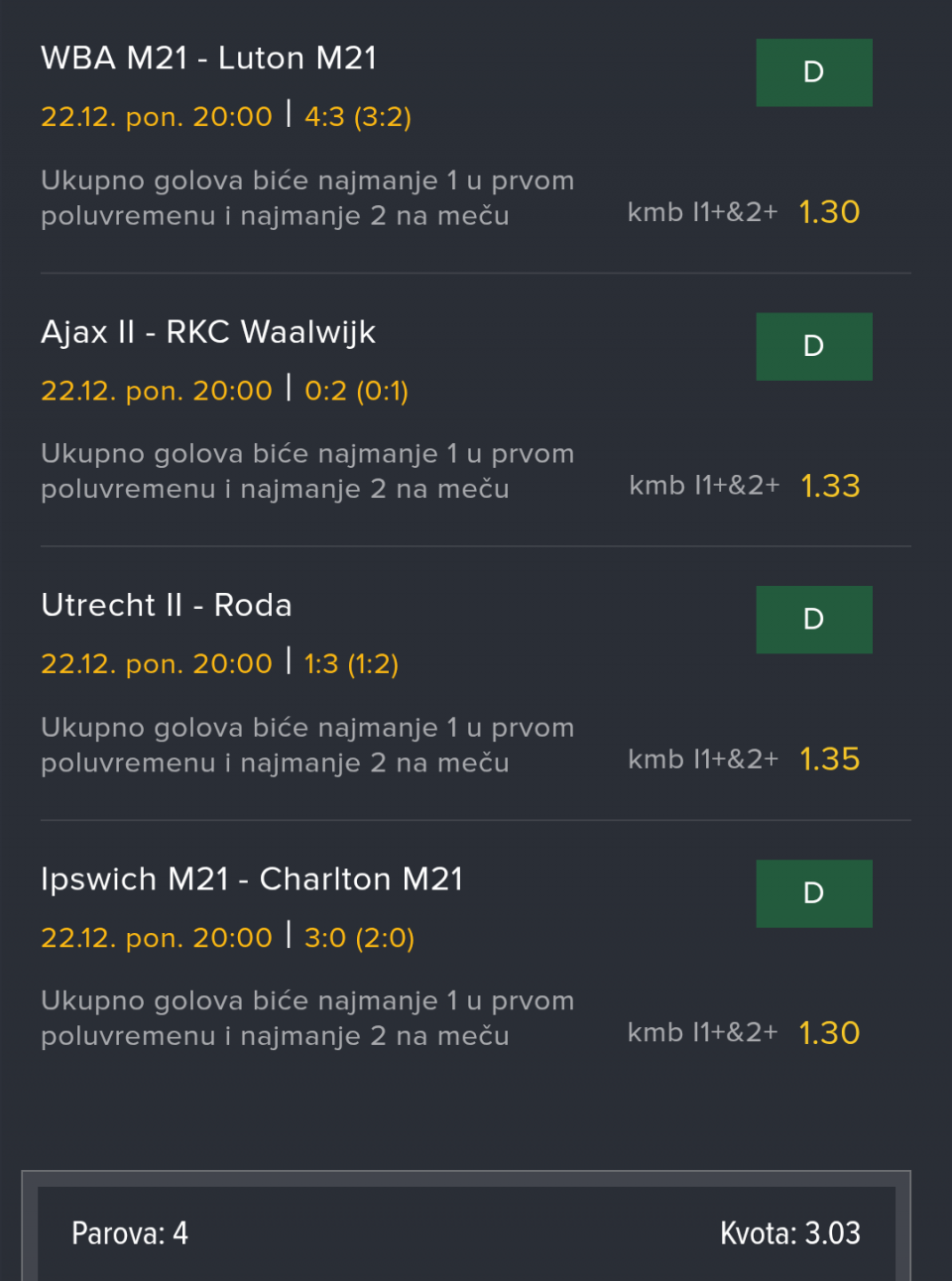Click the 1.30 odds for WBA M21 match
Screen dimensions: 952x1281
(x=829, y=212)
